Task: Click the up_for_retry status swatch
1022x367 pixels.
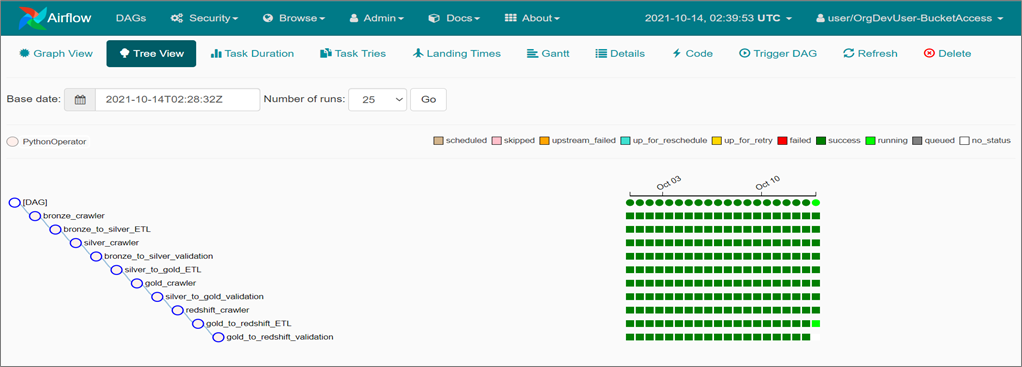Action: click(718, 140)
